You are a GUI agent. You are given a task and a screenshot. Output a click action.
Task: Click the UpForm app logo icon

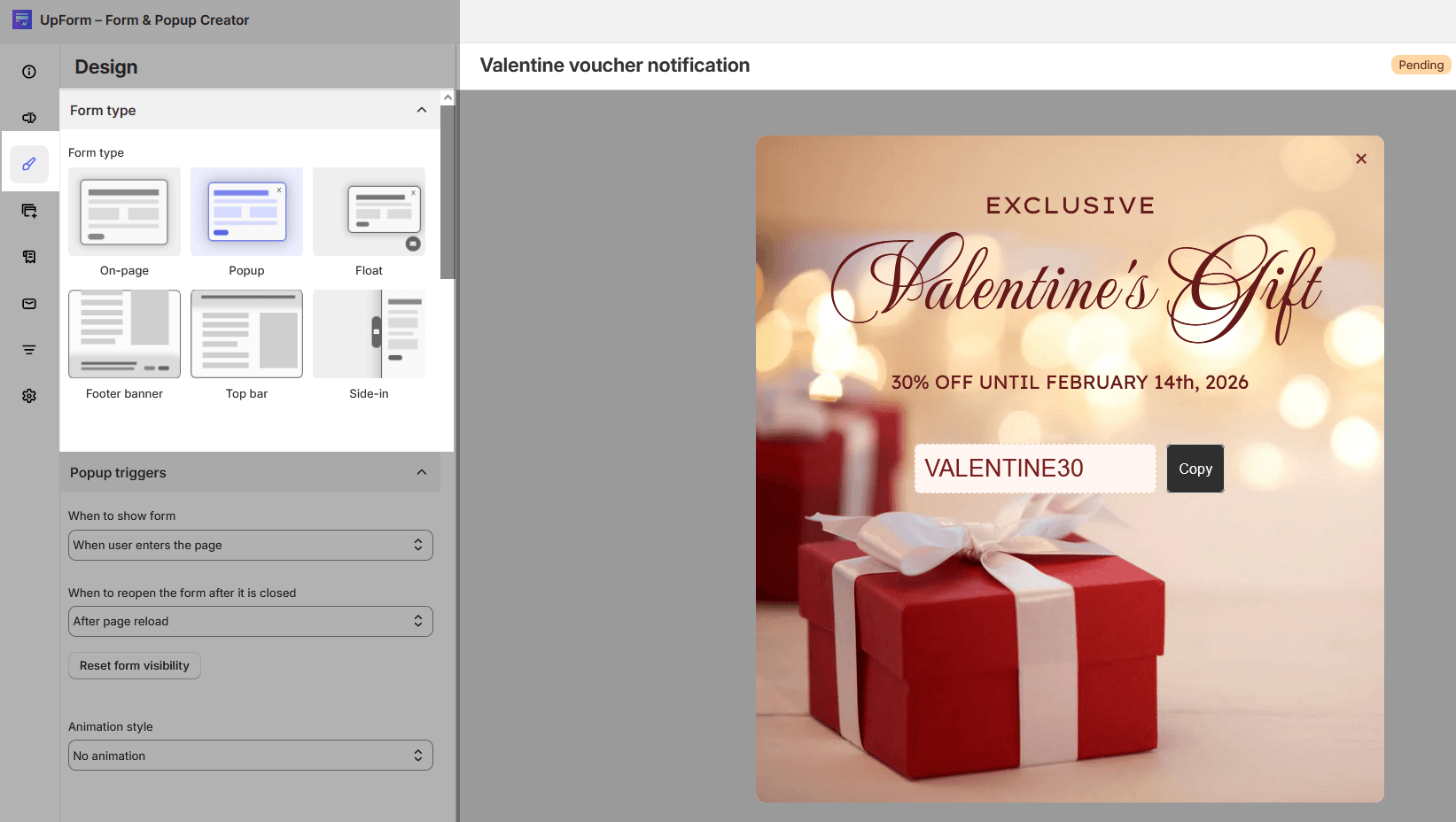(x=22, y=19)
